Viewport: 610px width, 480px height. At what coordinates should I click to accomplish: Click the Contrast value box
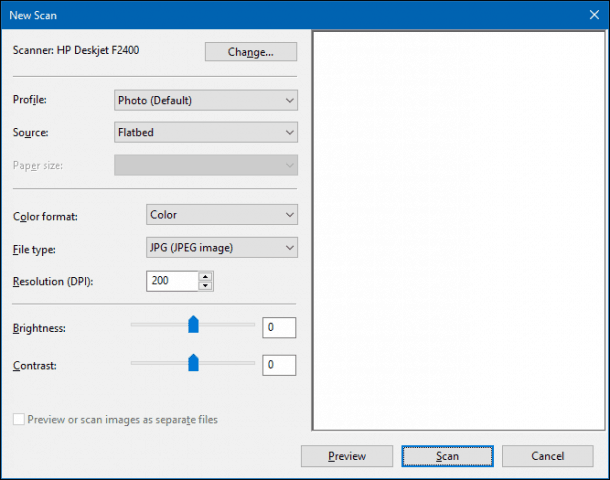click(x=279, y=365)
